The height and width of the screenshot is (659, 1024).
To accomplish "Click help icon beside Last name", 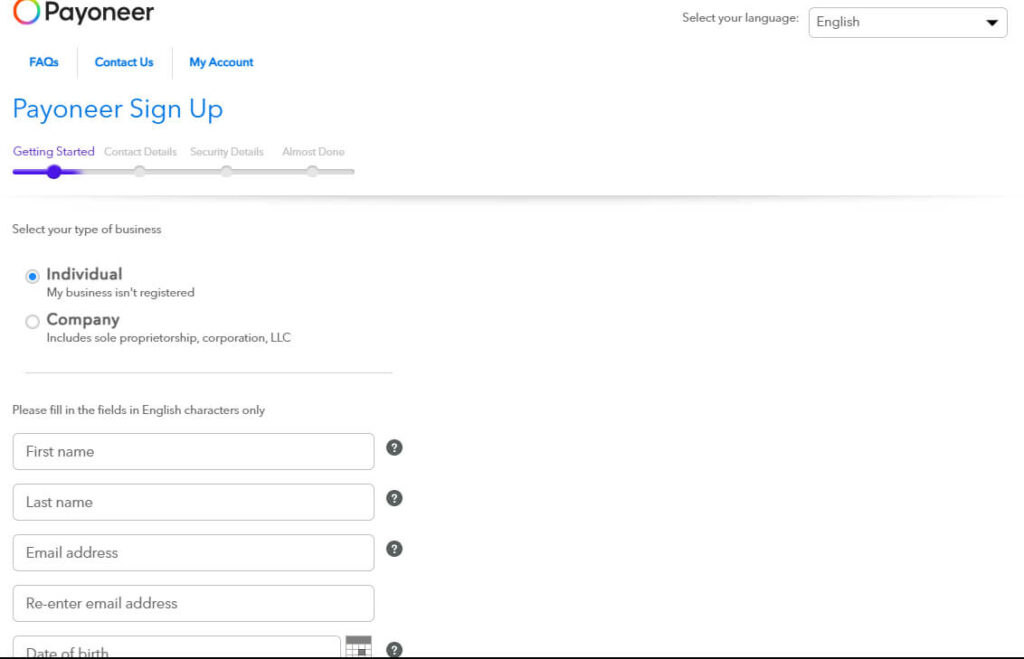I will 394,498.
